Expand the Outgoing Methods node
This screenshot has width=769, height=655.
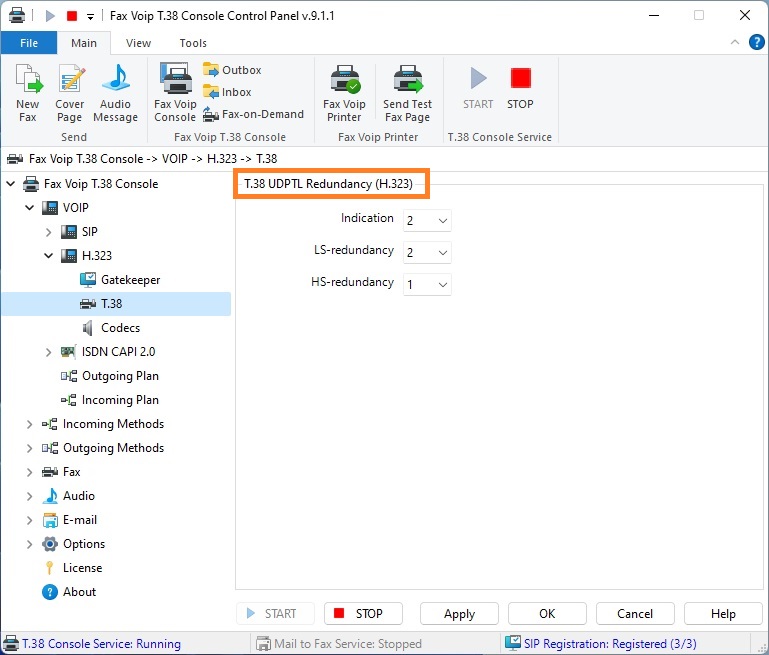(30, 448)
